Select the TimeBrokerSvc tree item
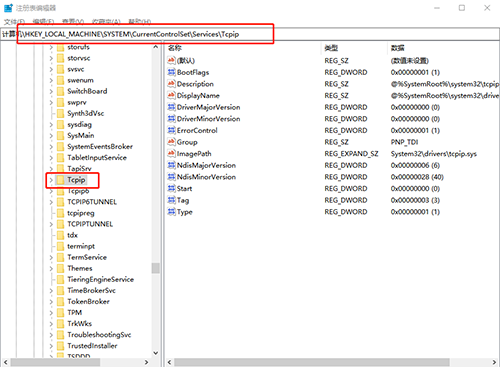This screenshot has width=500, height=367. click(x=91, y=290)
